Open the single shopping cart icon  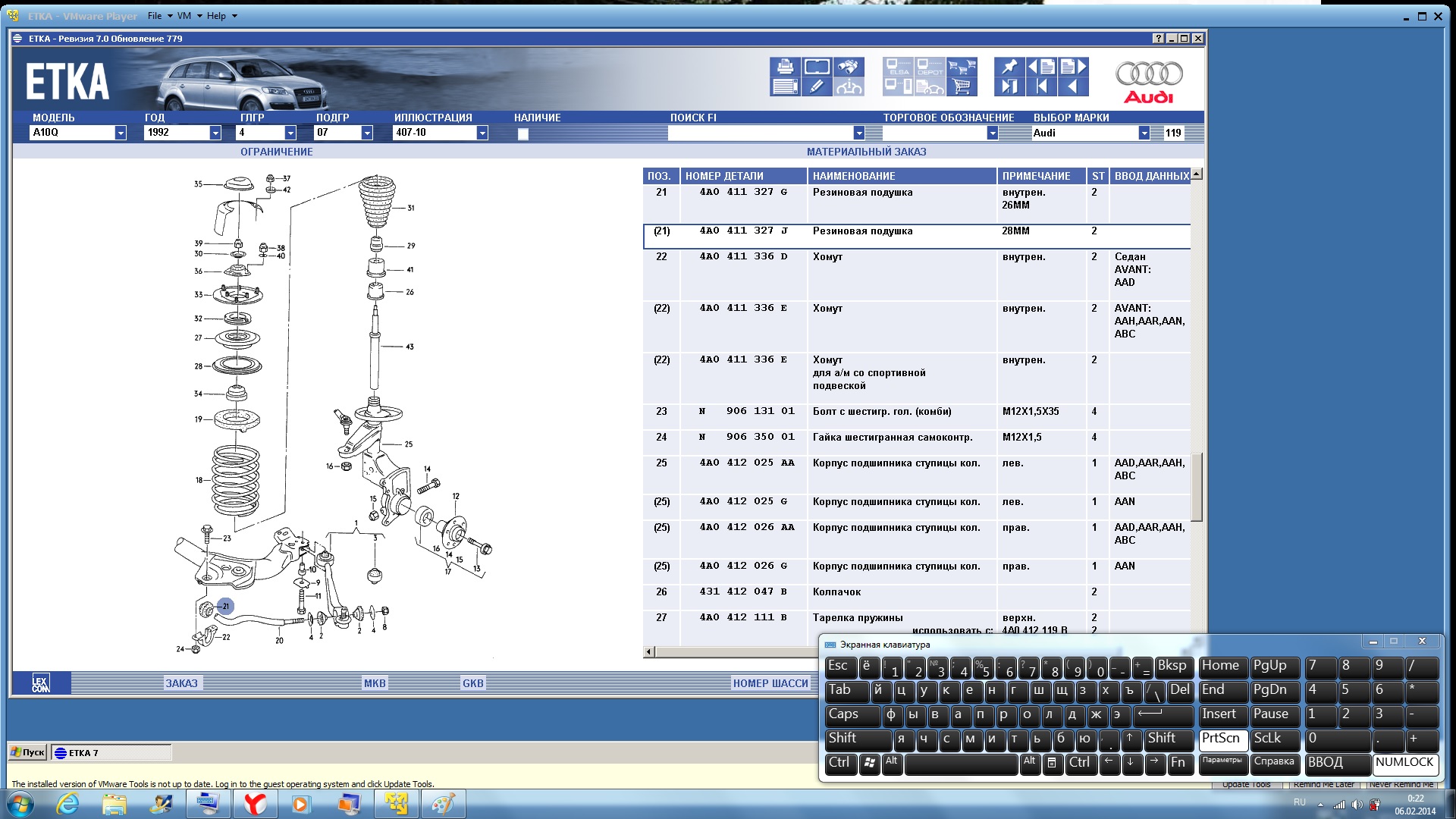coord(962,86)
